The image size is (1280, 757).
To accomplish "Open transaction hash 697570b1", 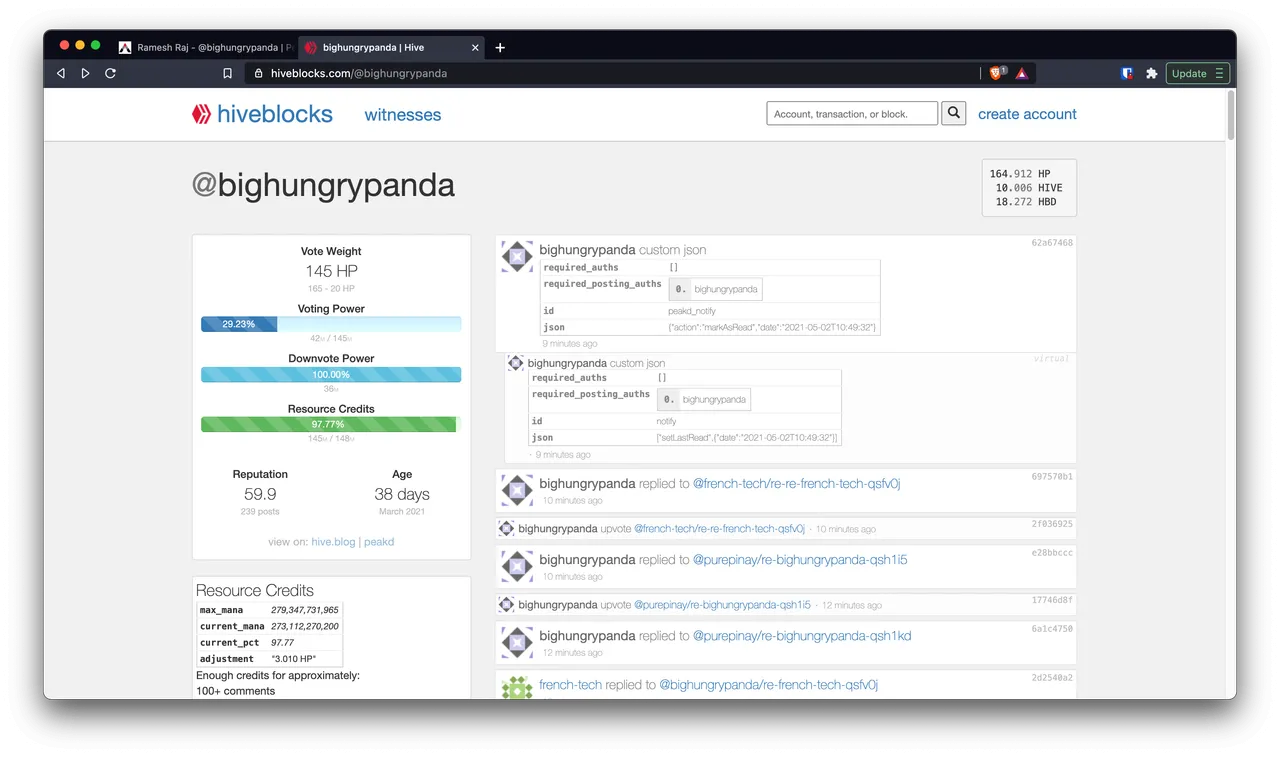I will pyautogui.click(x=1052, y=477).
